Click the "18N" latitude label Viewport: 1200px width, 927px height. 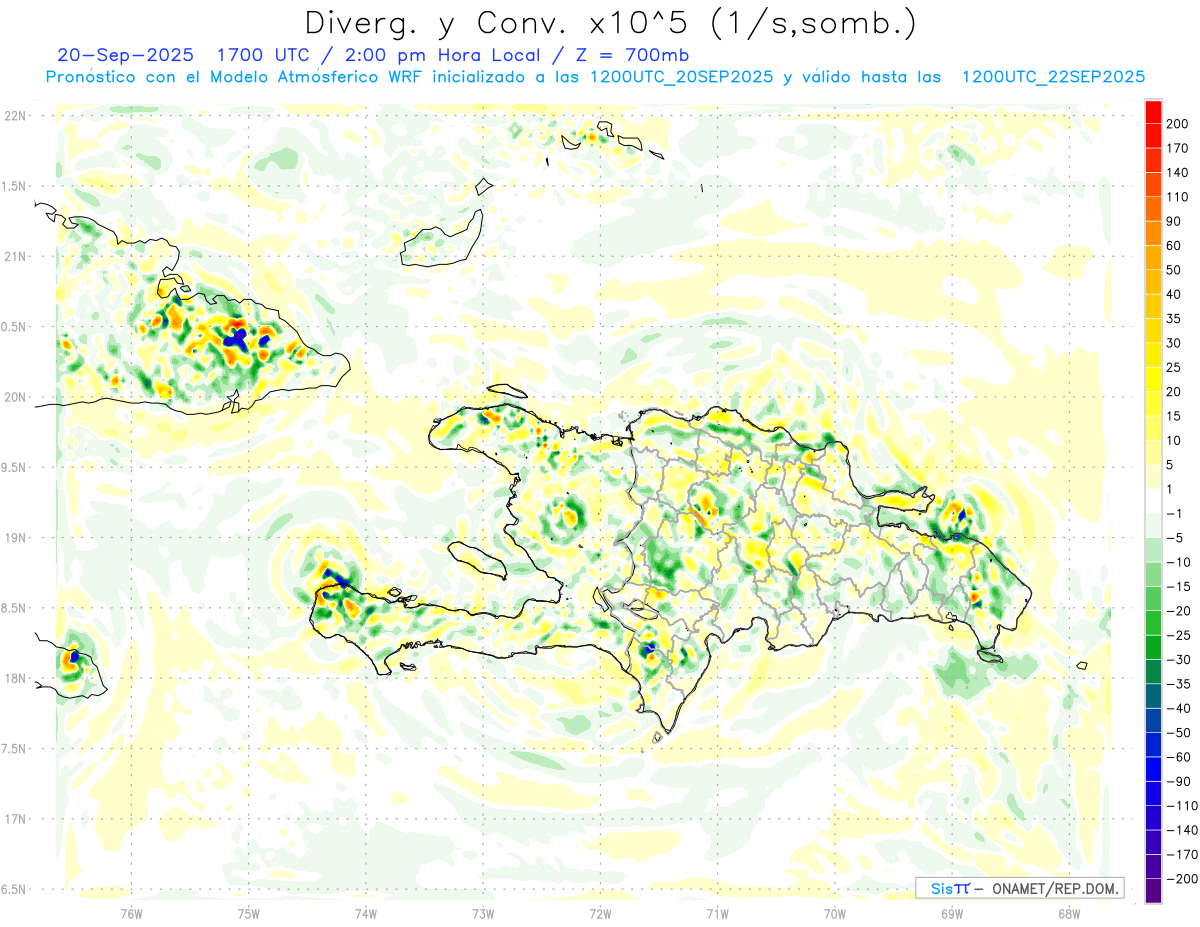click(15, 679)
